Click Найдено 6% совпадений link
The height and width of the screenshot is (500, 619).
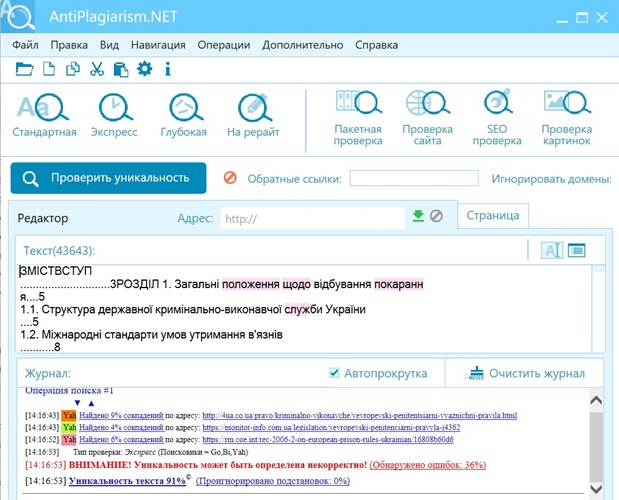point(121,439)
